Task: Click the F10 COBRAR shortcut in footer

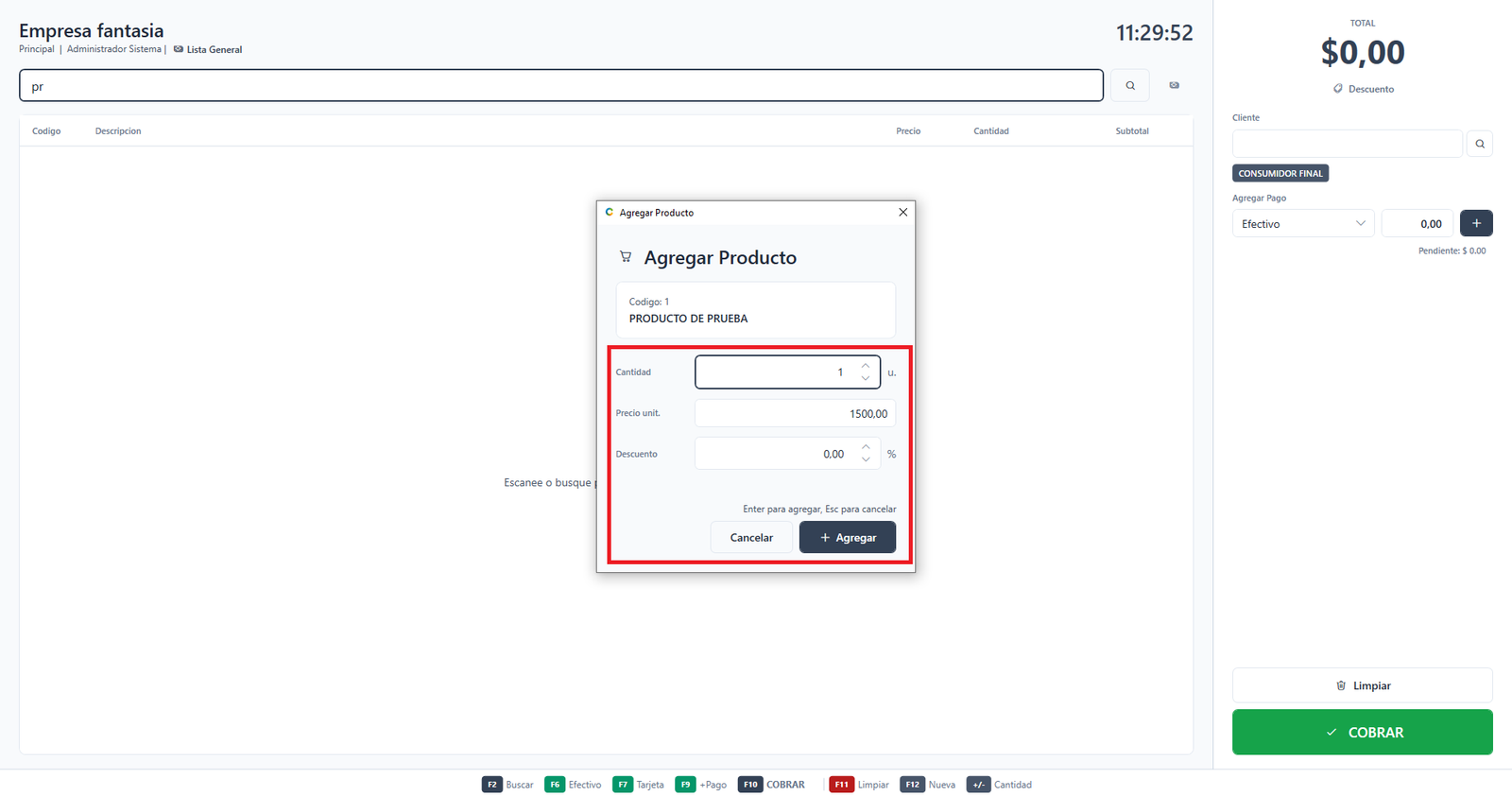Action: (772, 785)
